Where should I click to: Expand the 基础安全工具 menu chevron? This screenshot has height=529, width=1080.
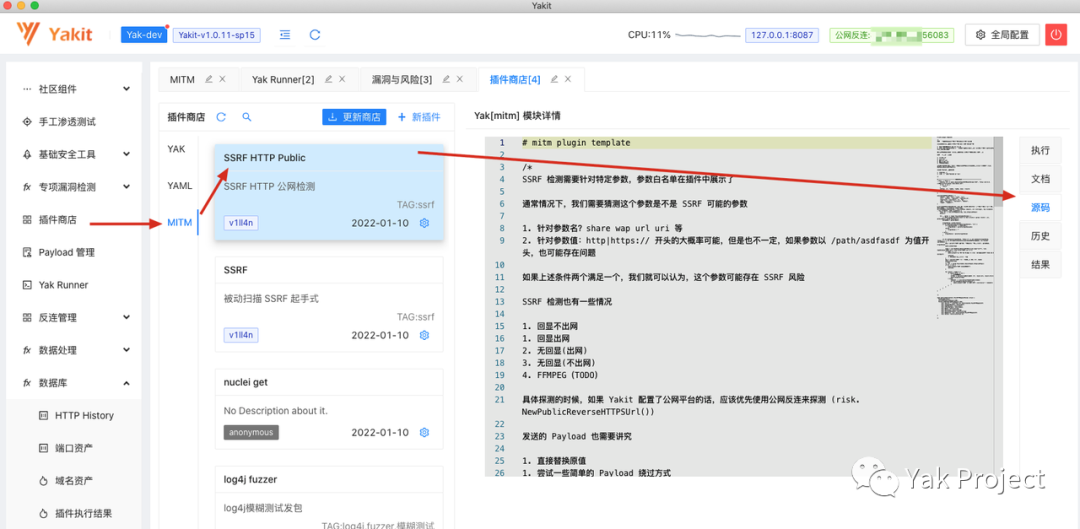pyautogui.click(x=126, y=154)
